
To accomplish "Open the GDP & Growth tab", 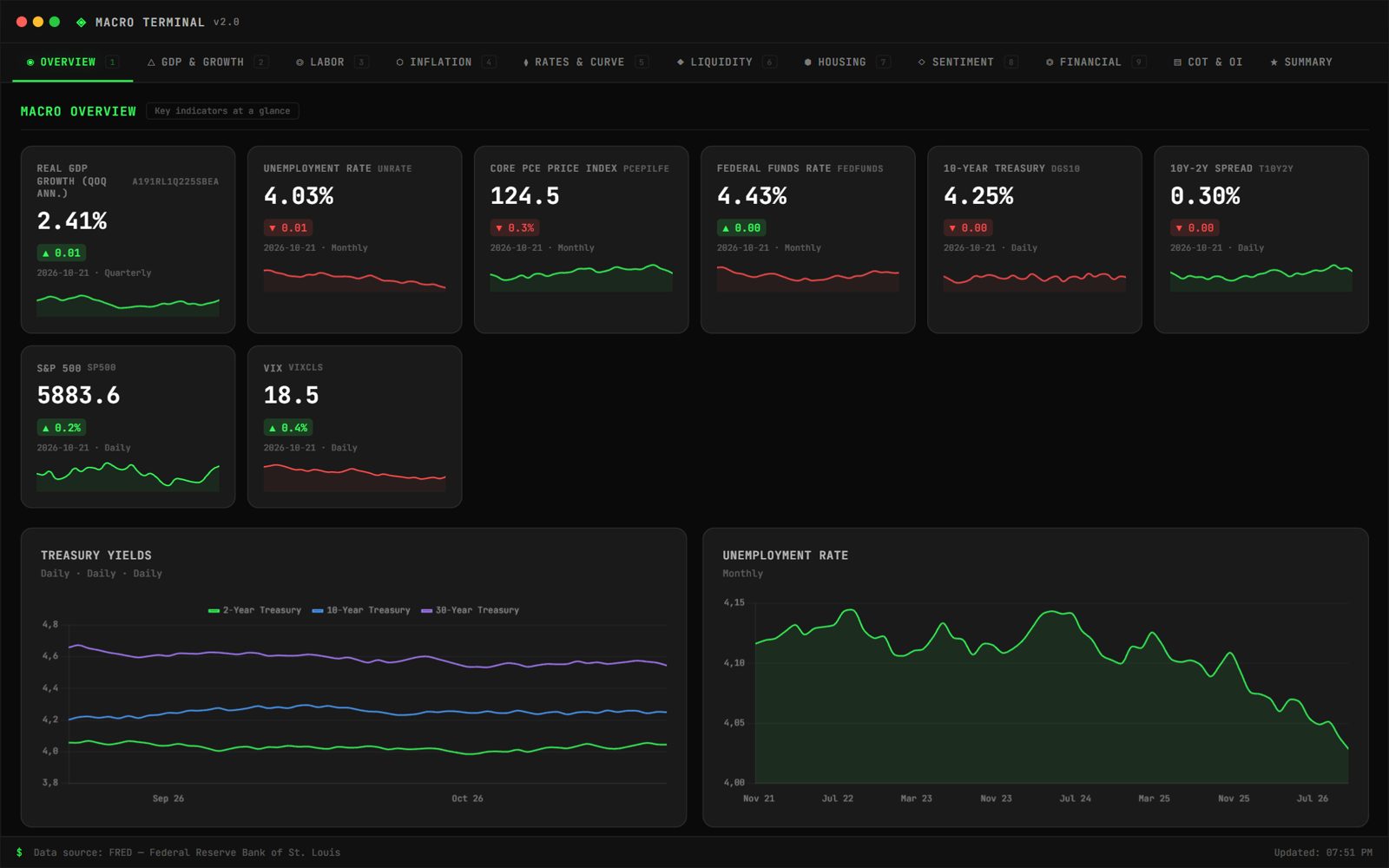I will click(x=207, y=62).
